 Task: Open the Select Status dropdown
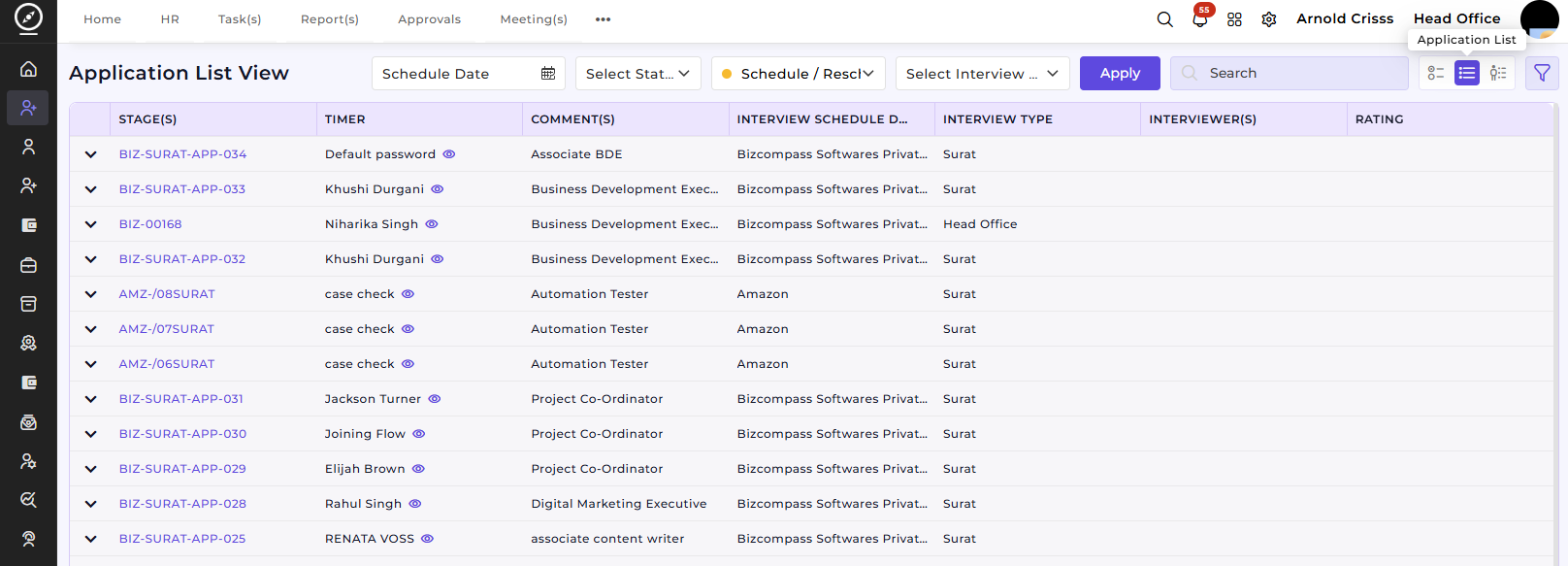(x=638, y=74)
